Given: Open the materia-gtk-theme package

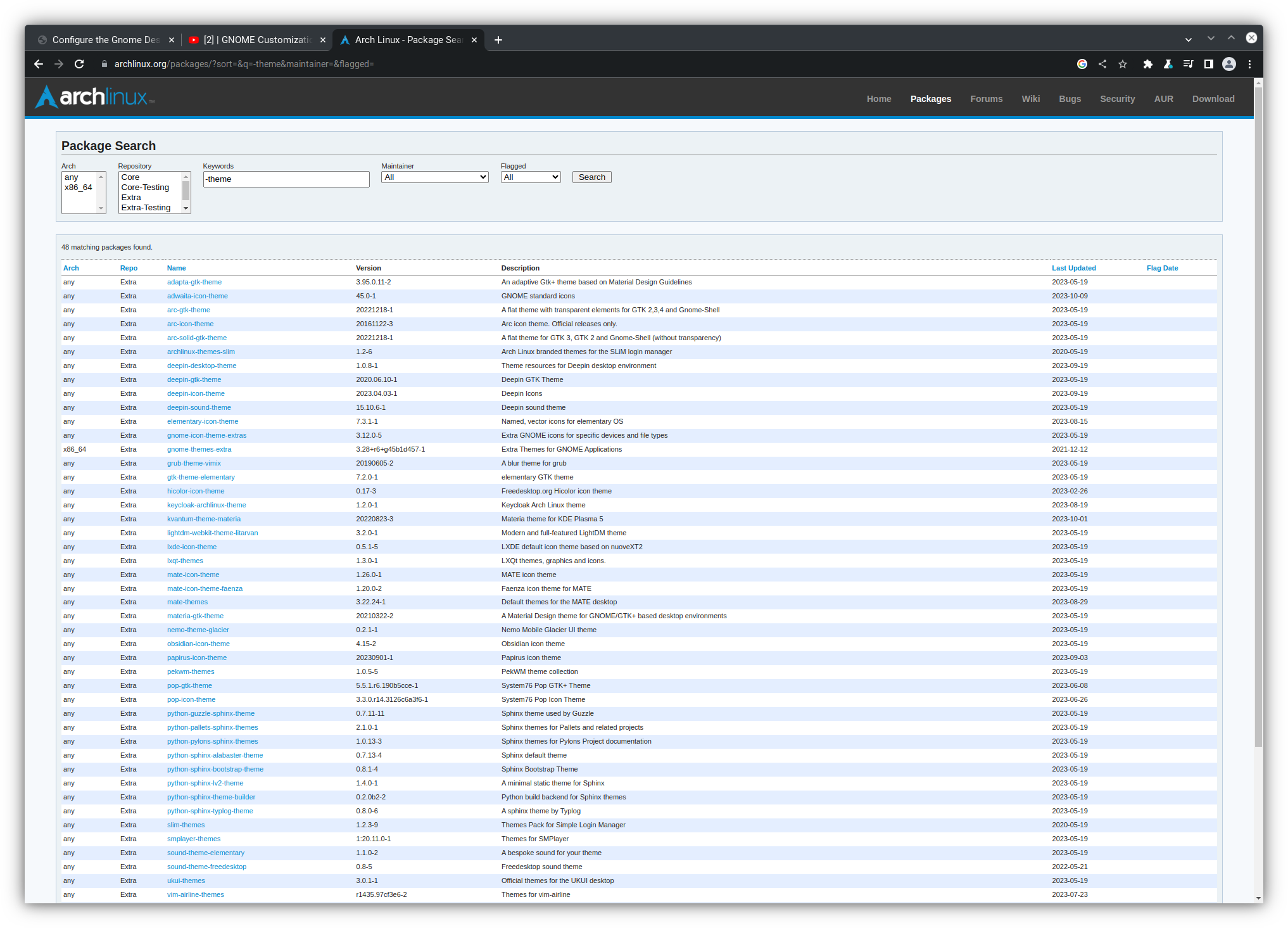Looking at the screenshot, I should tap(195, 616).
